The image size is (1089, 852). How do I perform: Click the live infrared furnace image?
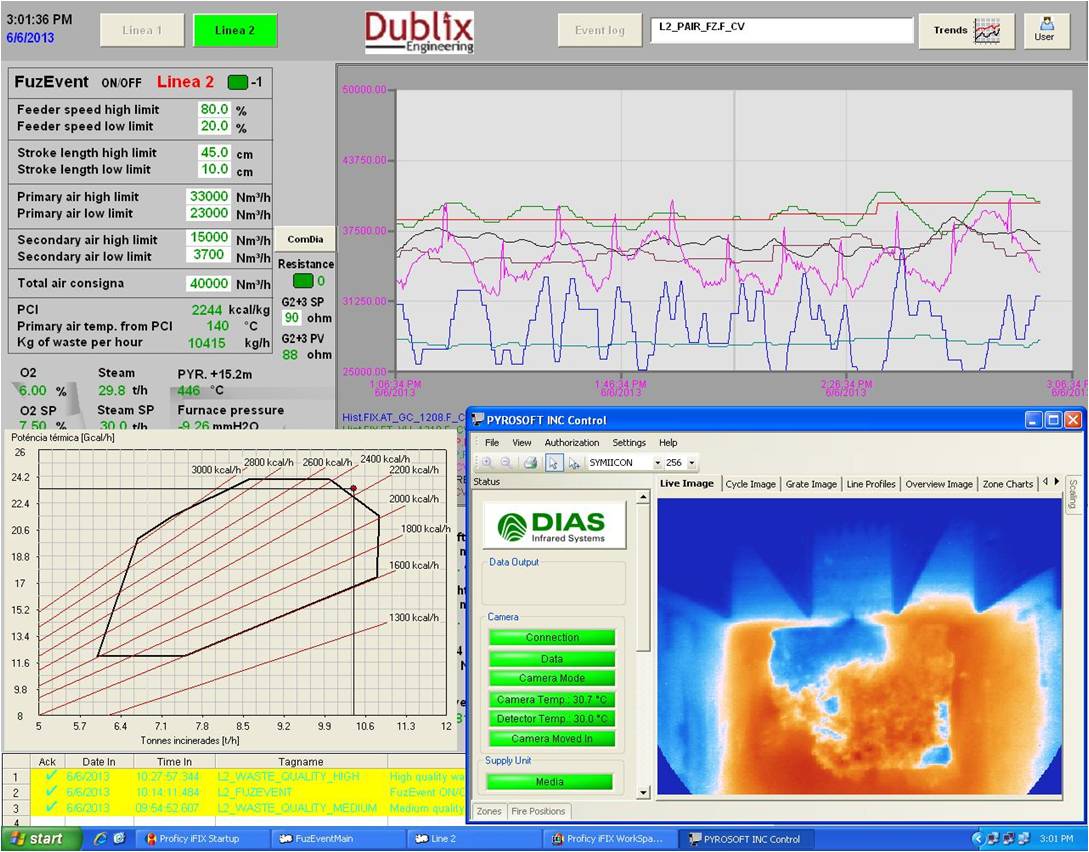point(859,646)
